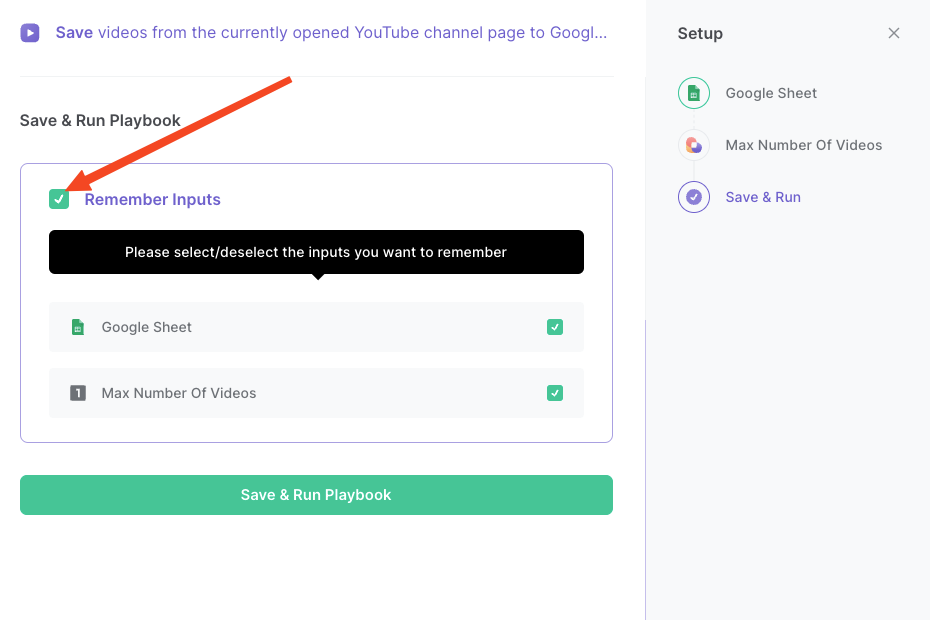Image resolution: width=930 pixels, height=620 pixels.
Task: Uncheck the Remember Inputs checkbox
Action: click(x=59, y=199)
